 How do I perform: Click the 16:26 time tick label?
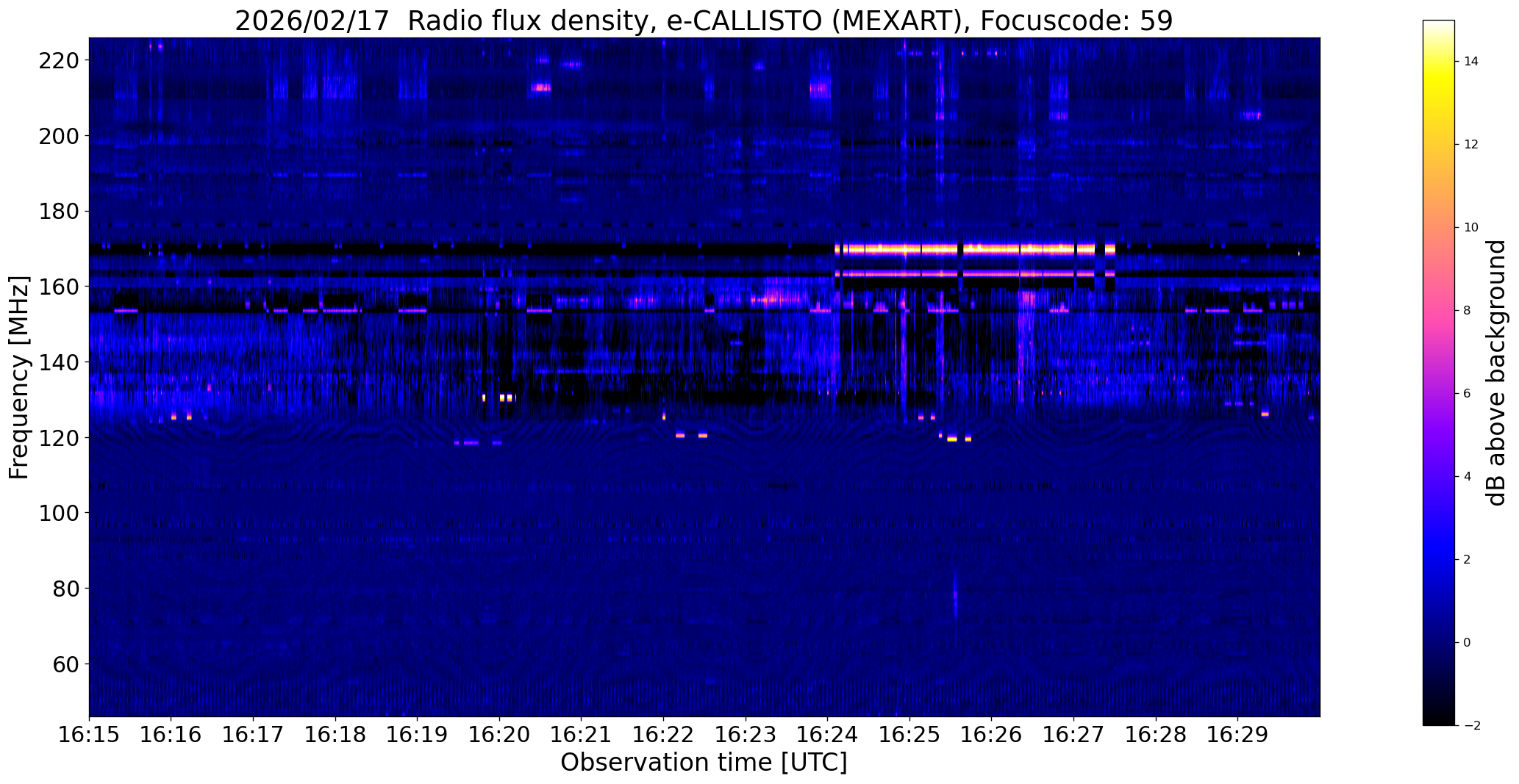pos(992,735)
